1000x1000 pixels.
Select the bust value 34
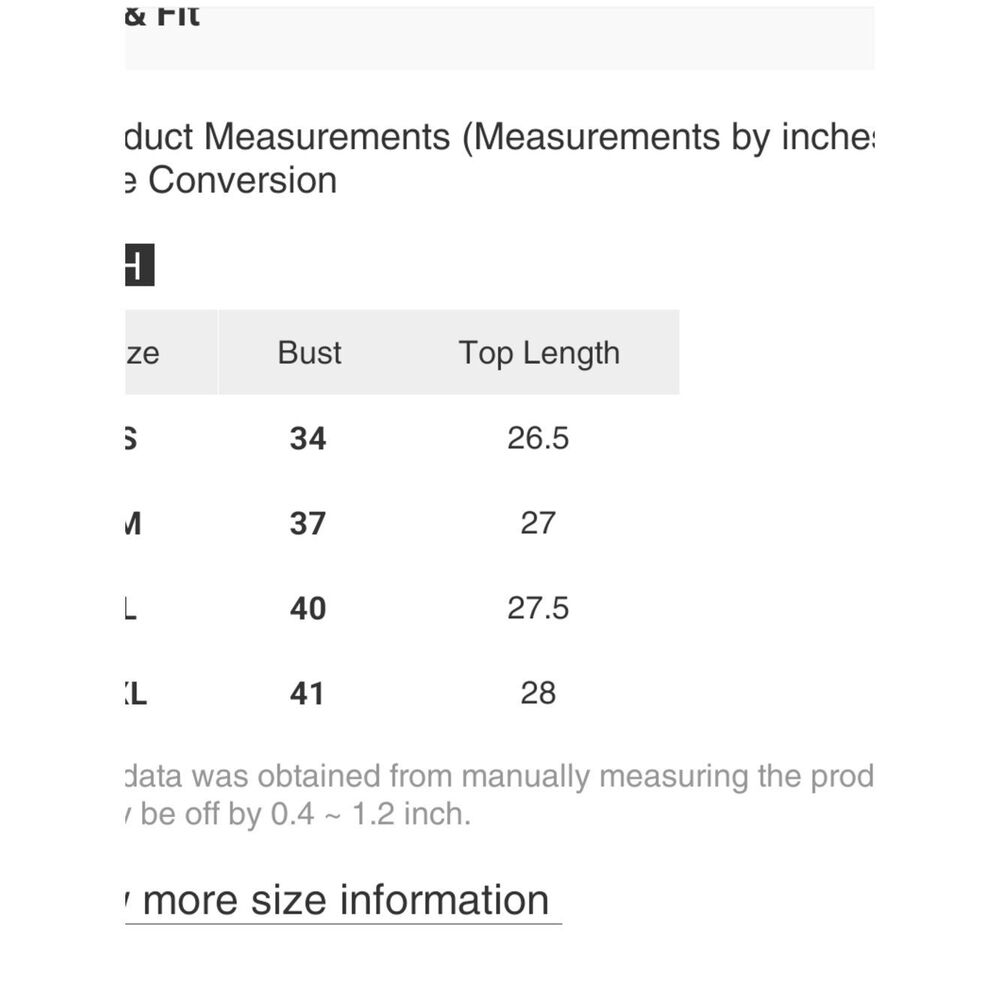[x=308, y=438]
